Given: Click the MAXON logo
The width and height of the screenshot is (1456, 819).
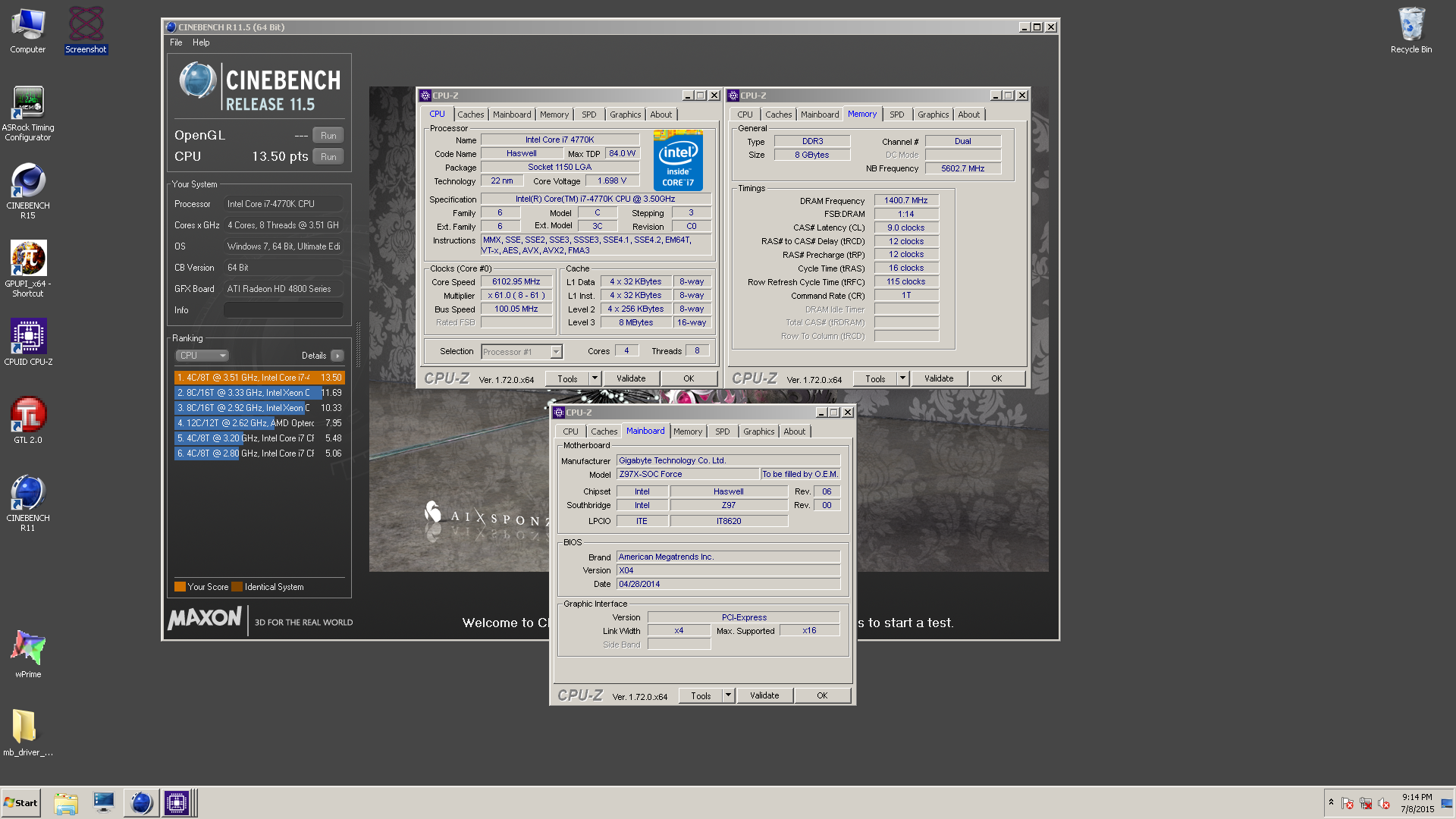Looking at the screenshot, I should click(205, 619).
